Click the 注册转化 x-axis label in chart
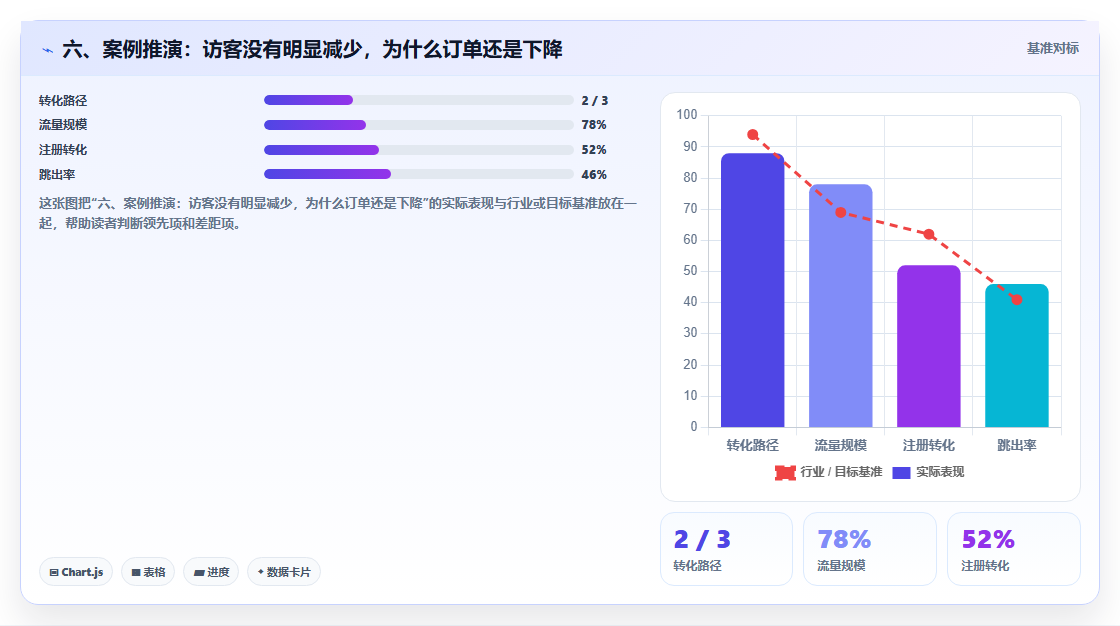 (929, 445)
